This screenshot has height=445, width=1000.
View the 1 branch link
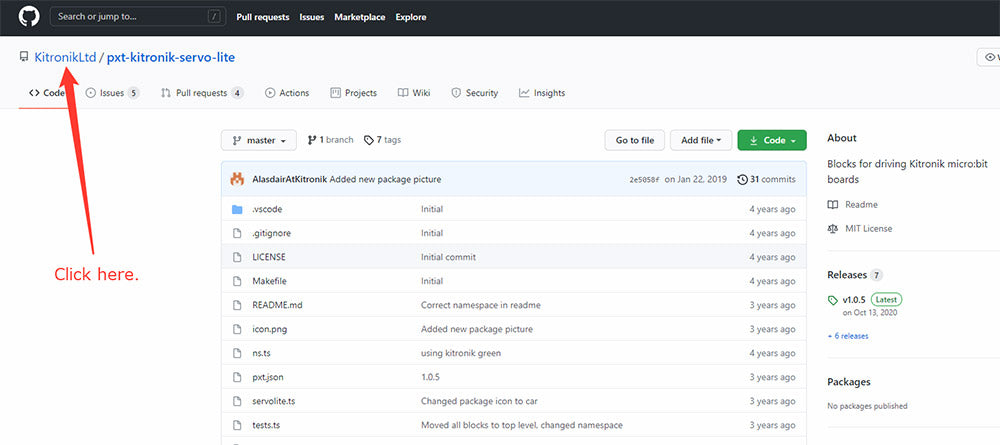point(330,140)
